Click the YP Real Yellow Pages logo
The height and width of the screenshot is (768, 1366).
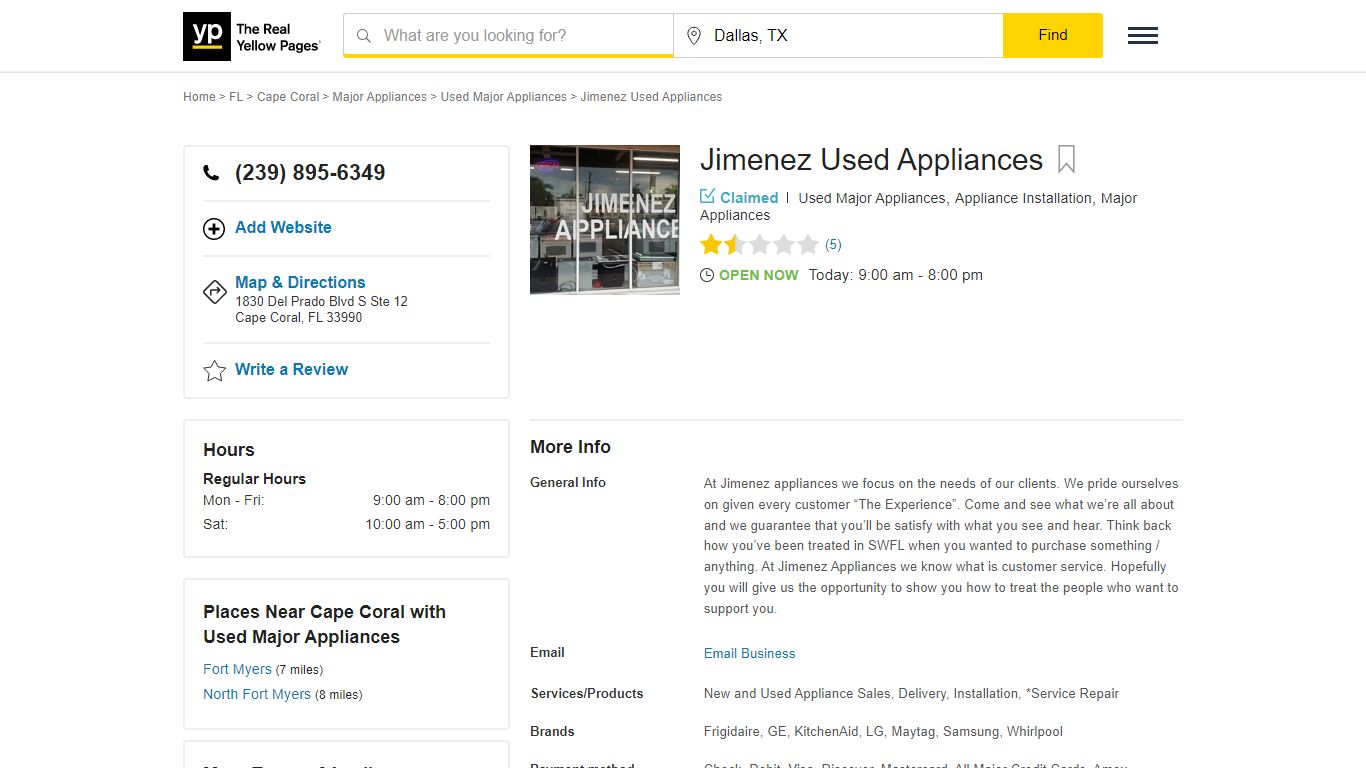click(252, 36)
